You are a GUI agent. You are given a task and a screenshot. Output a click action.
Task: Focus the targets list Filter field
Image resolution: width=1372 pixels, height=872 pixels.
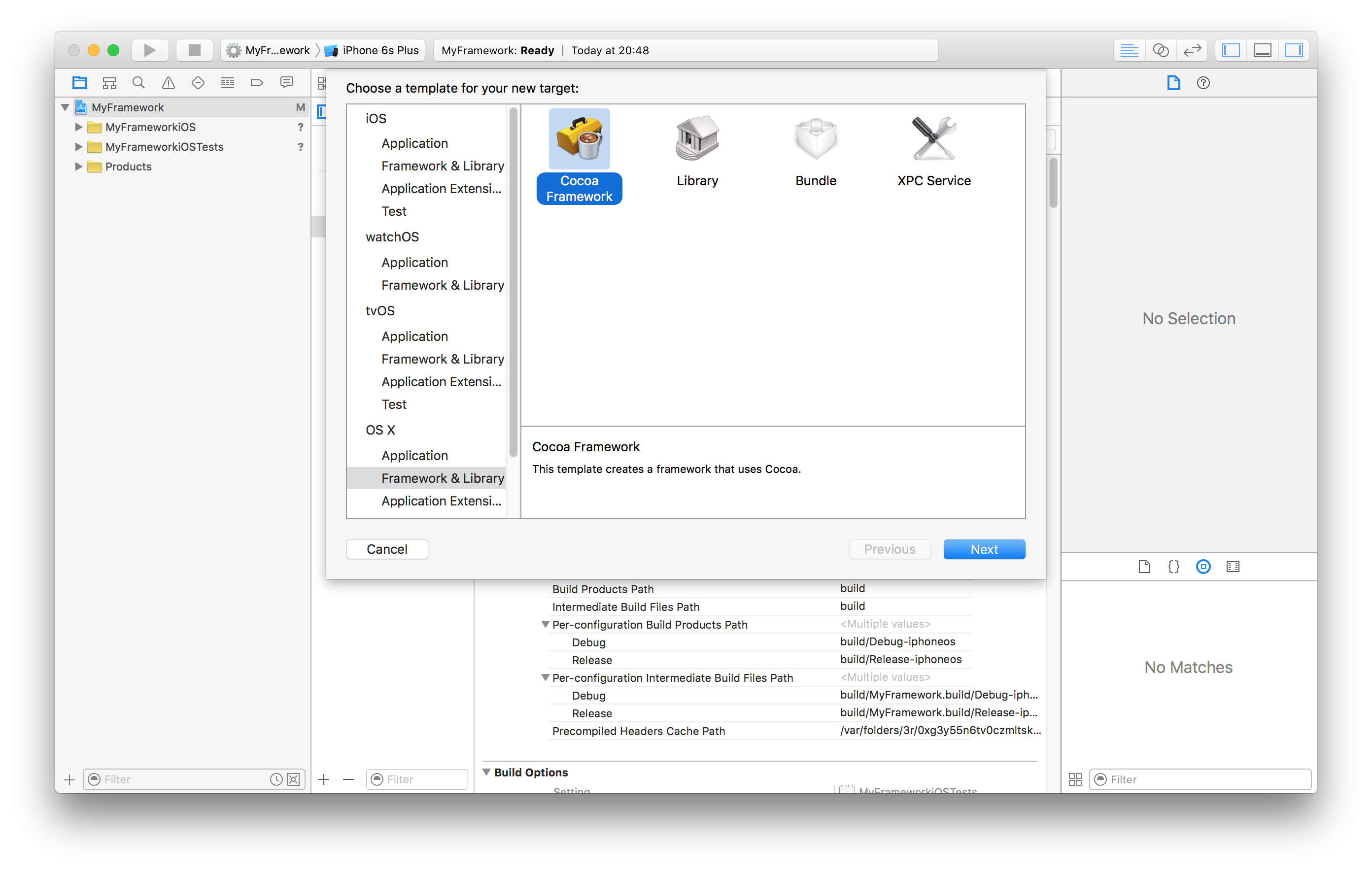pos(417,779)
